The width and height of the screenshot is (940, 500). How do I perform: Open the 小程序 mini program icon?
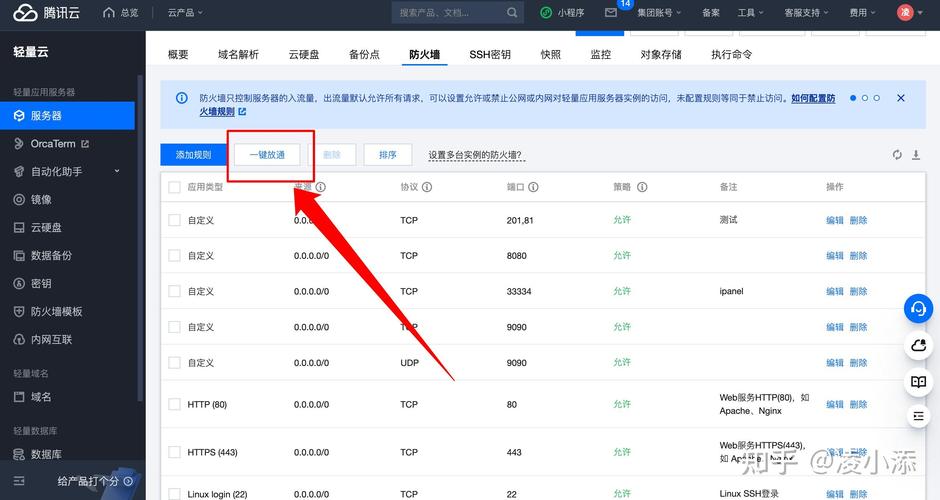pos(546,13)
